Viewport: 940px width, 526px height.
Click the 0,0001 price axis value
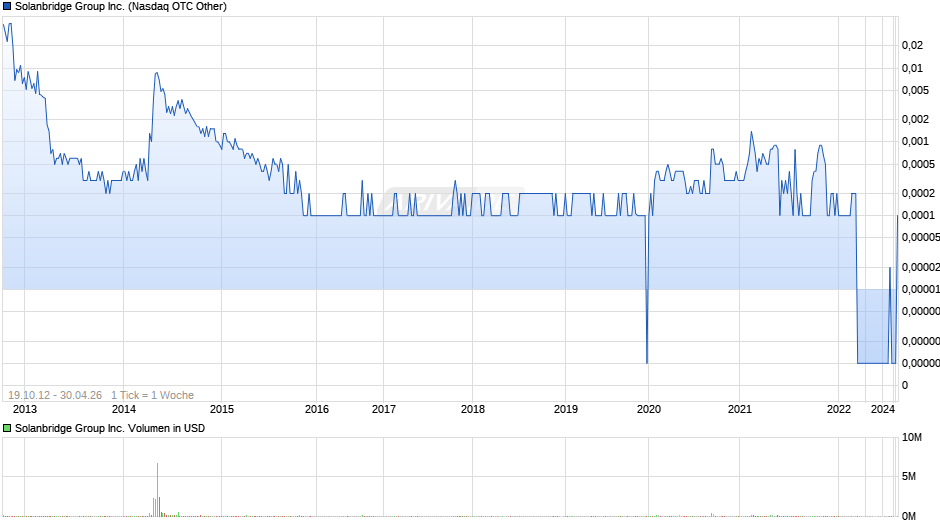pos(918,215)
